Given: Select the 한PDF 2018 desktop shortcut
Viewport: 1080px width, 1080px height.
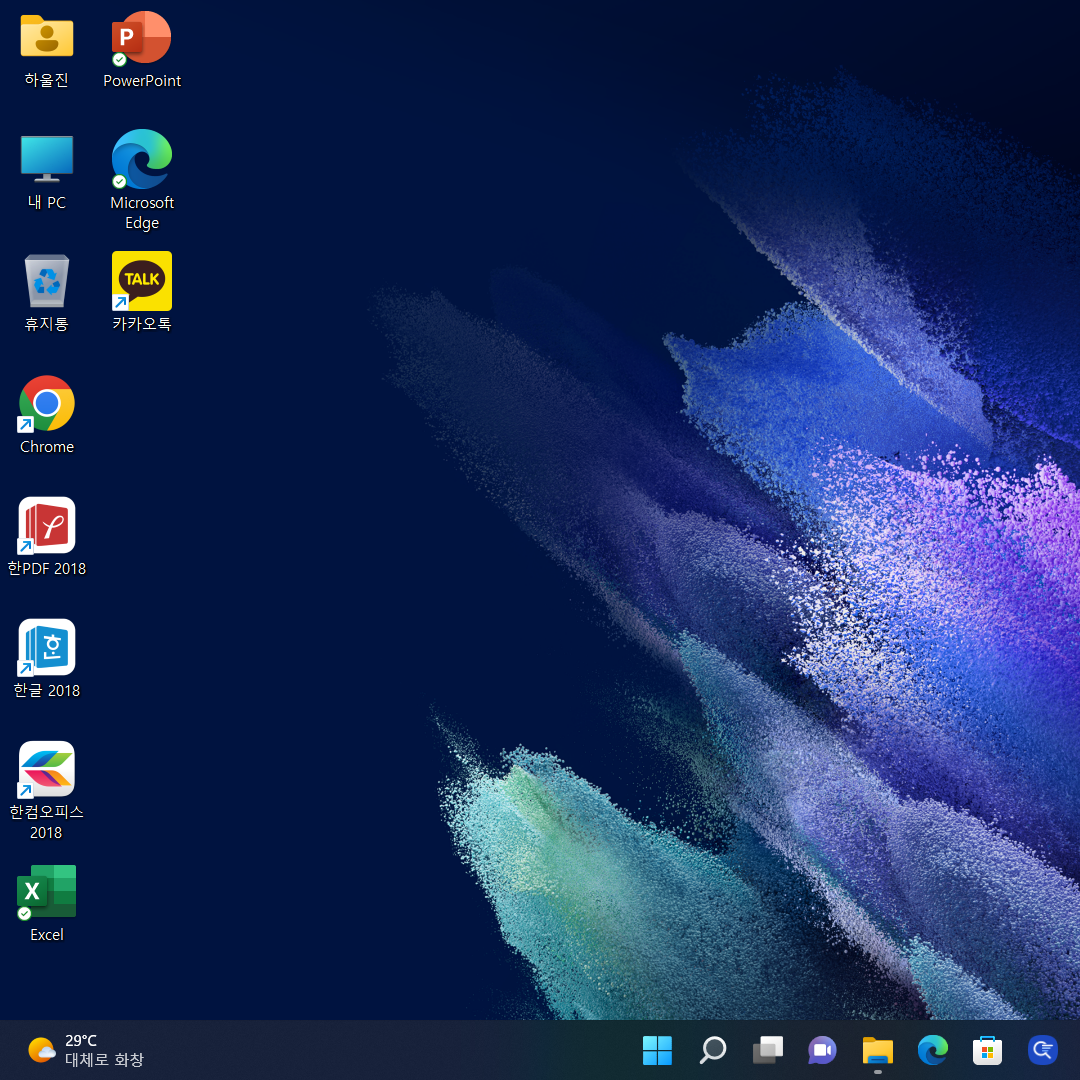Looking at the screenshot, I should (46, 526).
